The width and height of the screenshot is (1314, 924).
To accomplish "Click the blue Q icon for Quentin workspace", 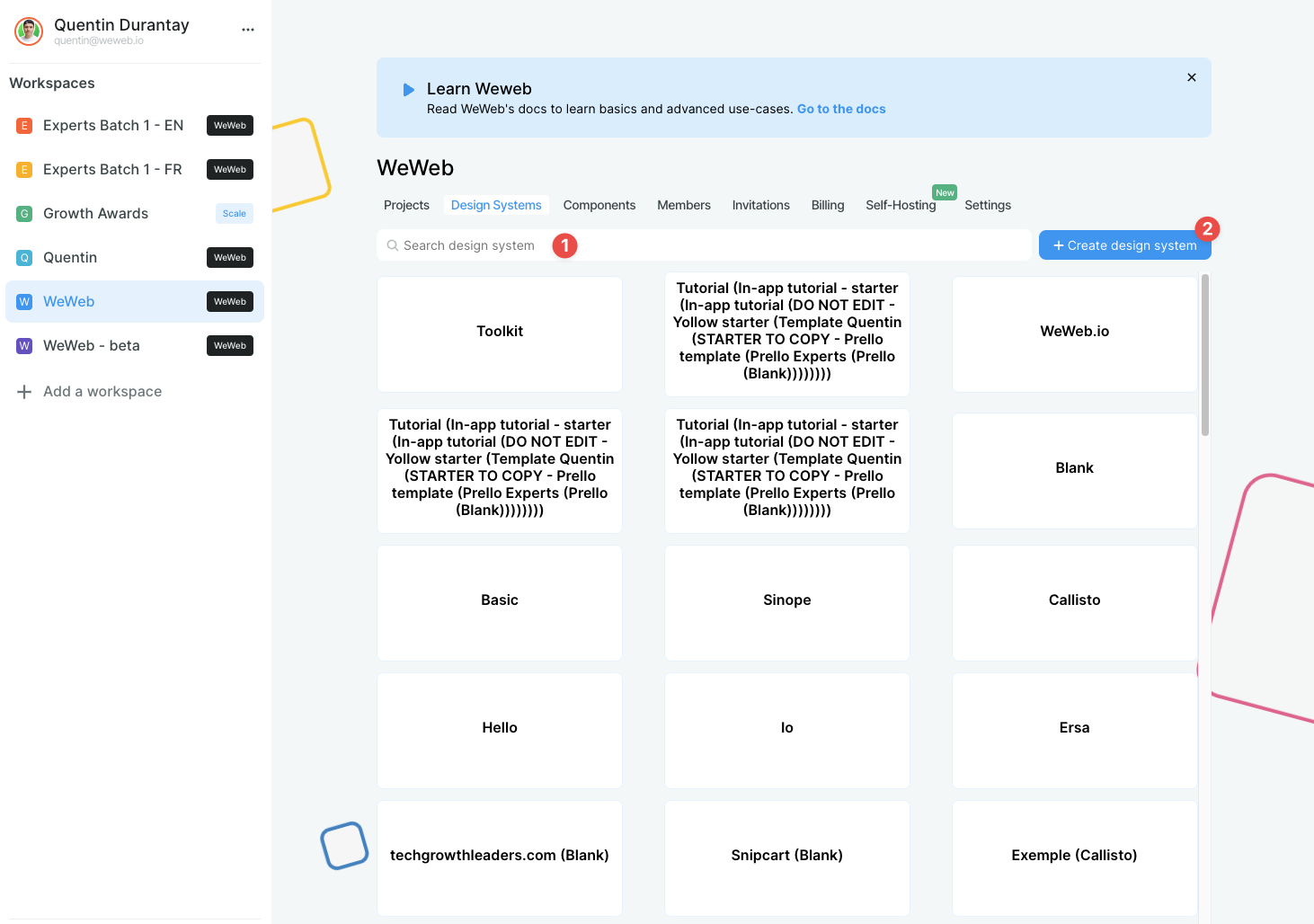I will point(24,258).
